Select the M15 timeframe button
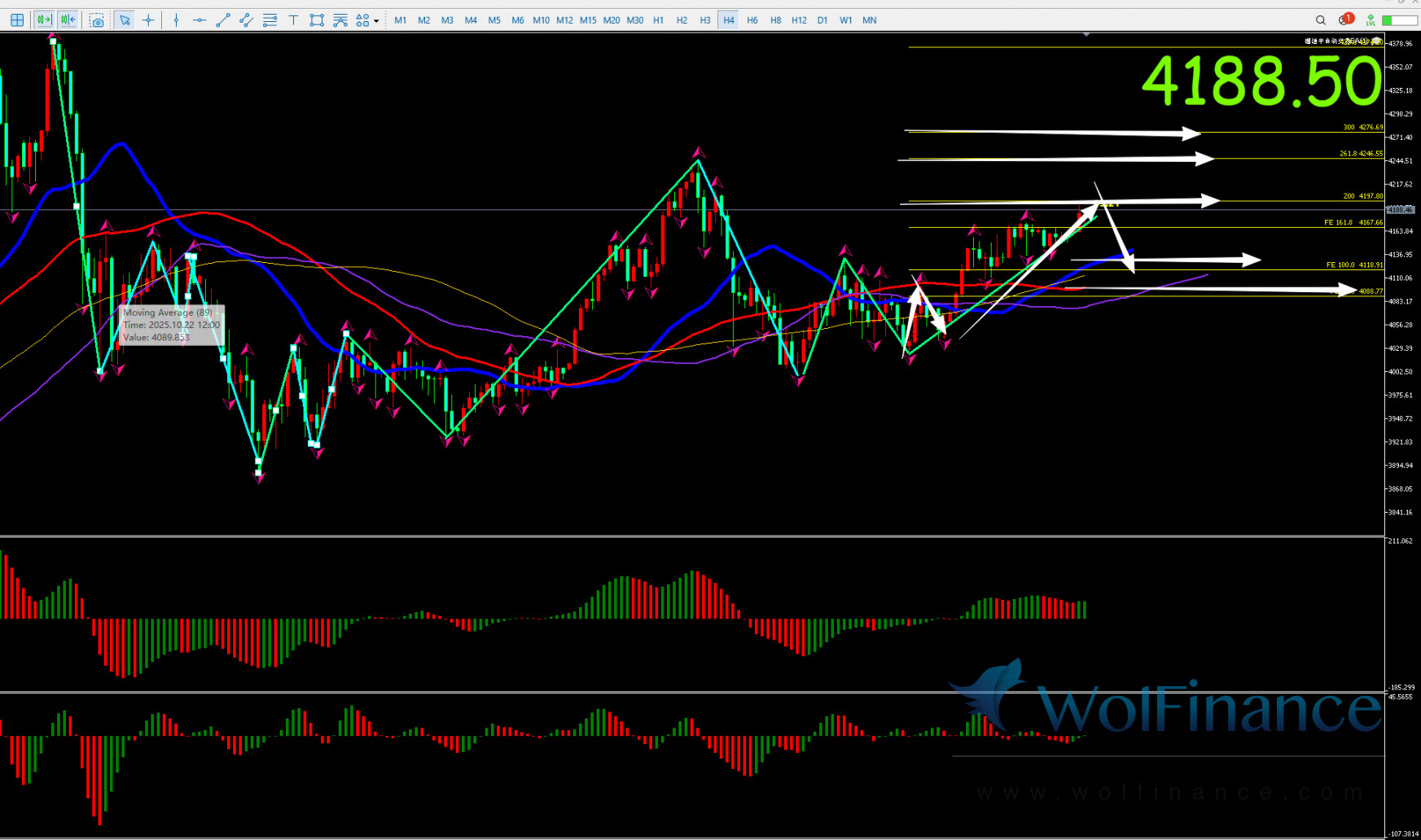This screenshot has height=840, width=1421. point(588,20)
